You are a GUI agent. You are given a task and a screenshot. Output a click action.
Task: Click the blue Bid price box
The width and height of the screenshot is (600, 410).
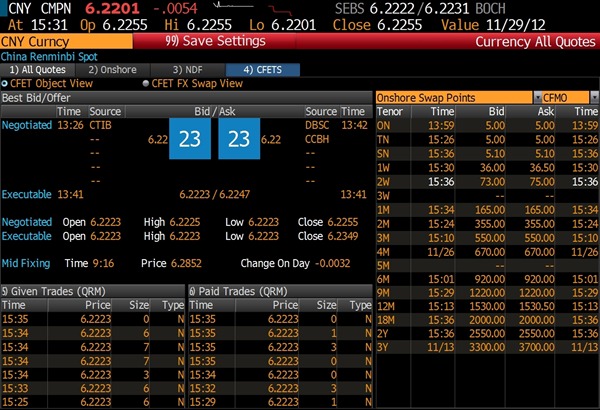click(x=189, y=140)
